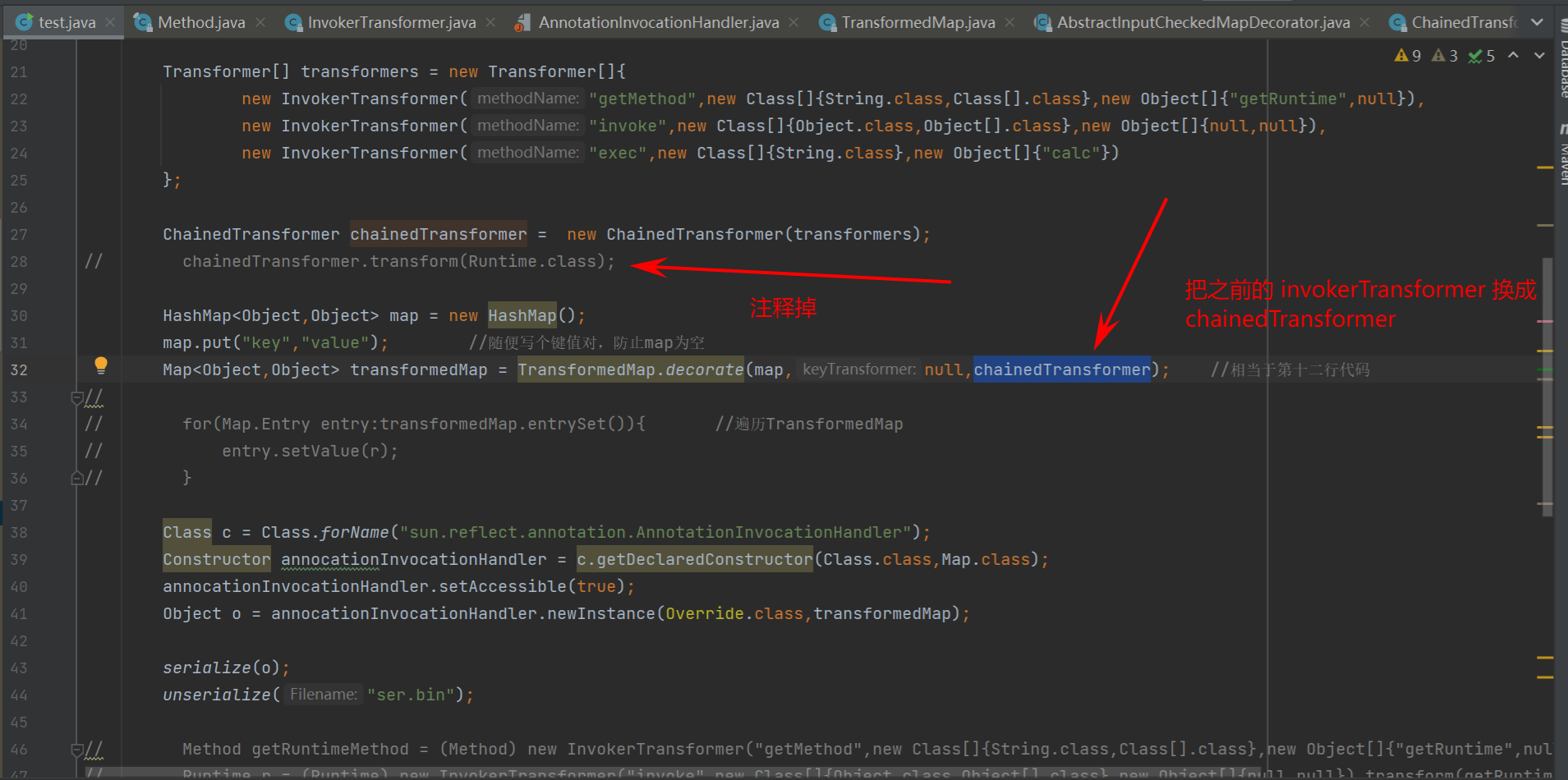Click the test.java file icon in tab
Viewport: 1568px width, 780px height.
point(25,22)
